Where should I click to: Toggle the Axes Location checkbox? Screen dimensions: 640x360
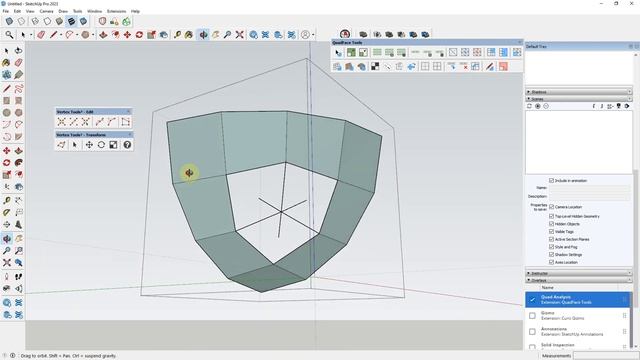[x=551, y=262]
